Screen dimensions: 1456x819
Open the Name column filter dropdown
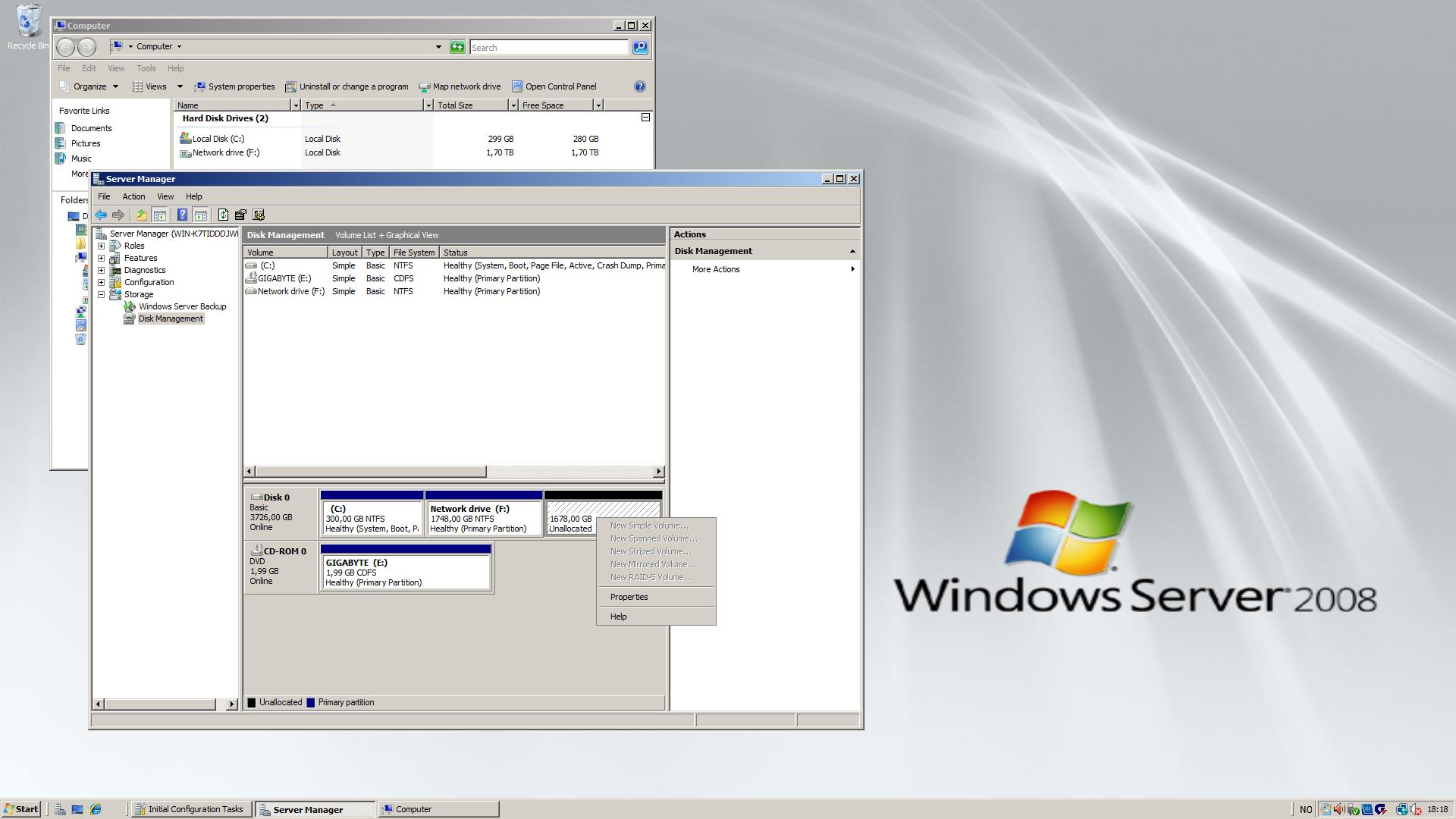pos(295,105)
